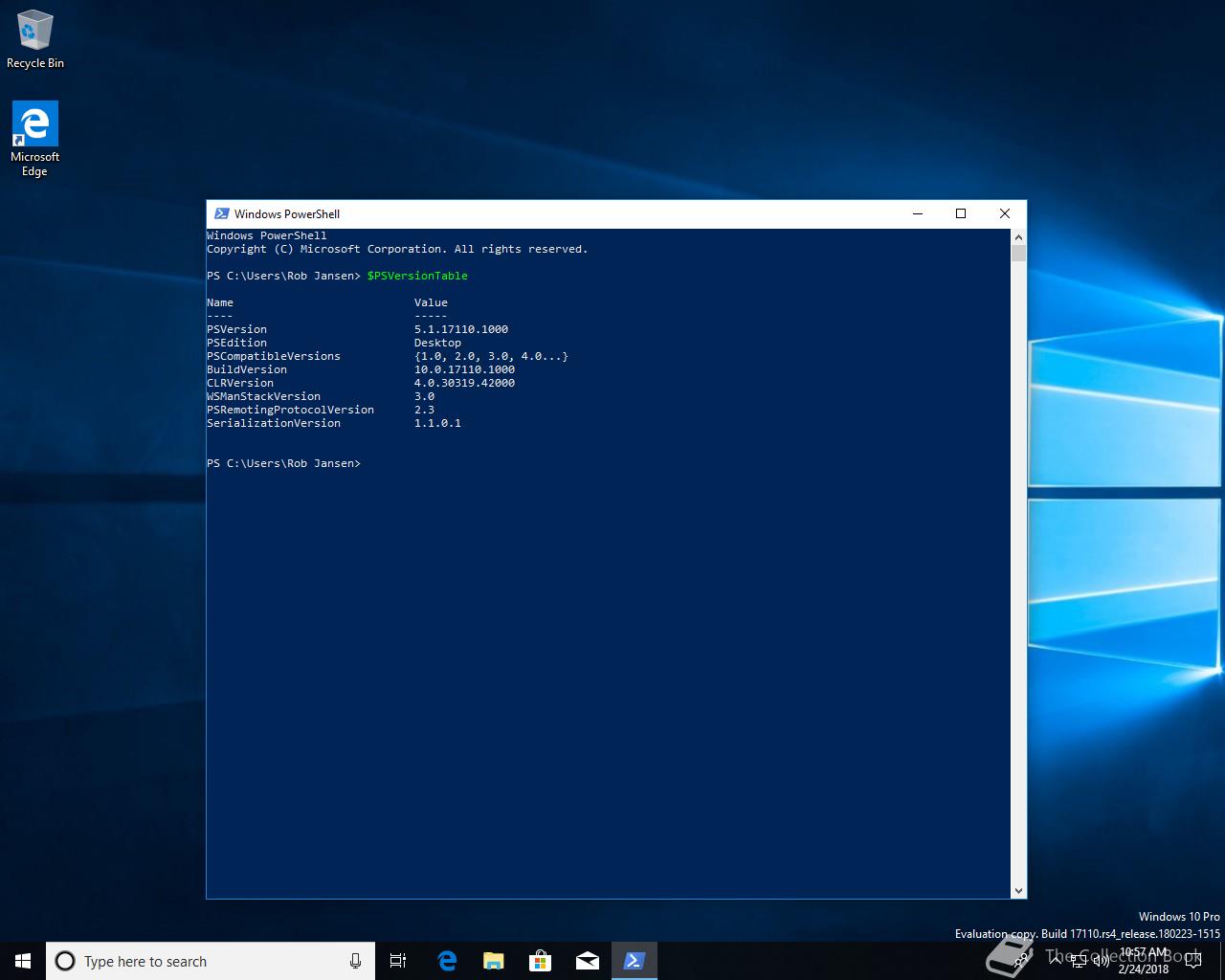Open the Windows Start menu
Screen dimensions: 1225x980
point(23,961)
